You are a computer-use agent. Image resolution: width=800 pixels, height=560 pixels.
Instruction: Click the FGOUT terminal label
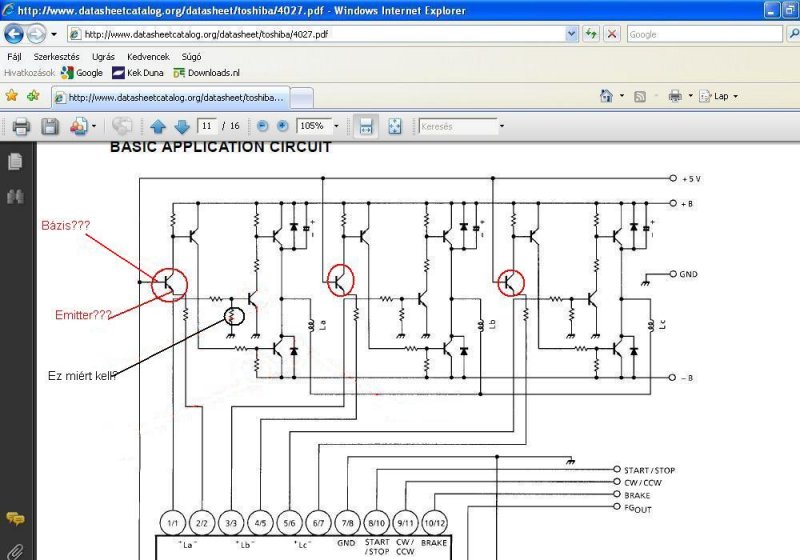pyautogui.click(x=638, y=508)
